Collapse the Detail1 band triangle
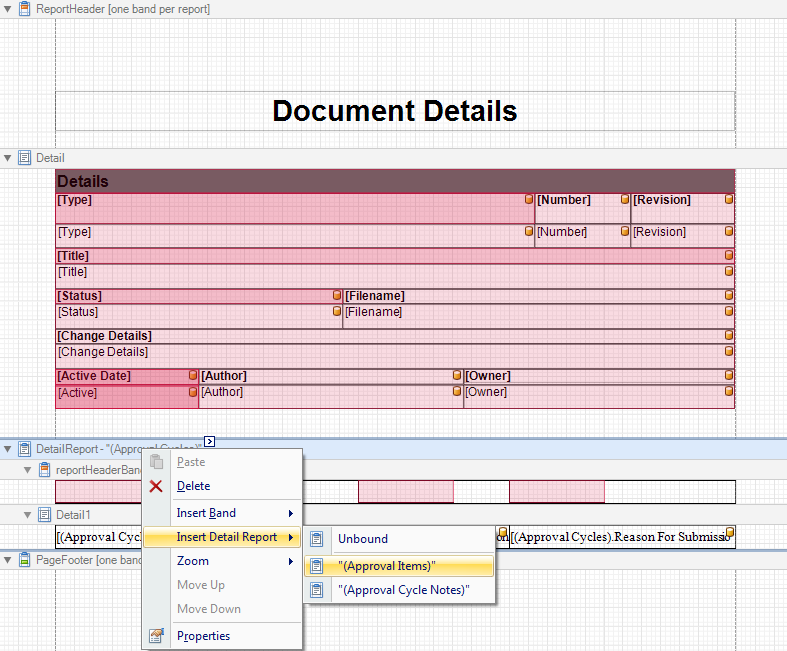The width and height of the screenshot is (787, 651). pyautogui.click(x=28, y=515)
